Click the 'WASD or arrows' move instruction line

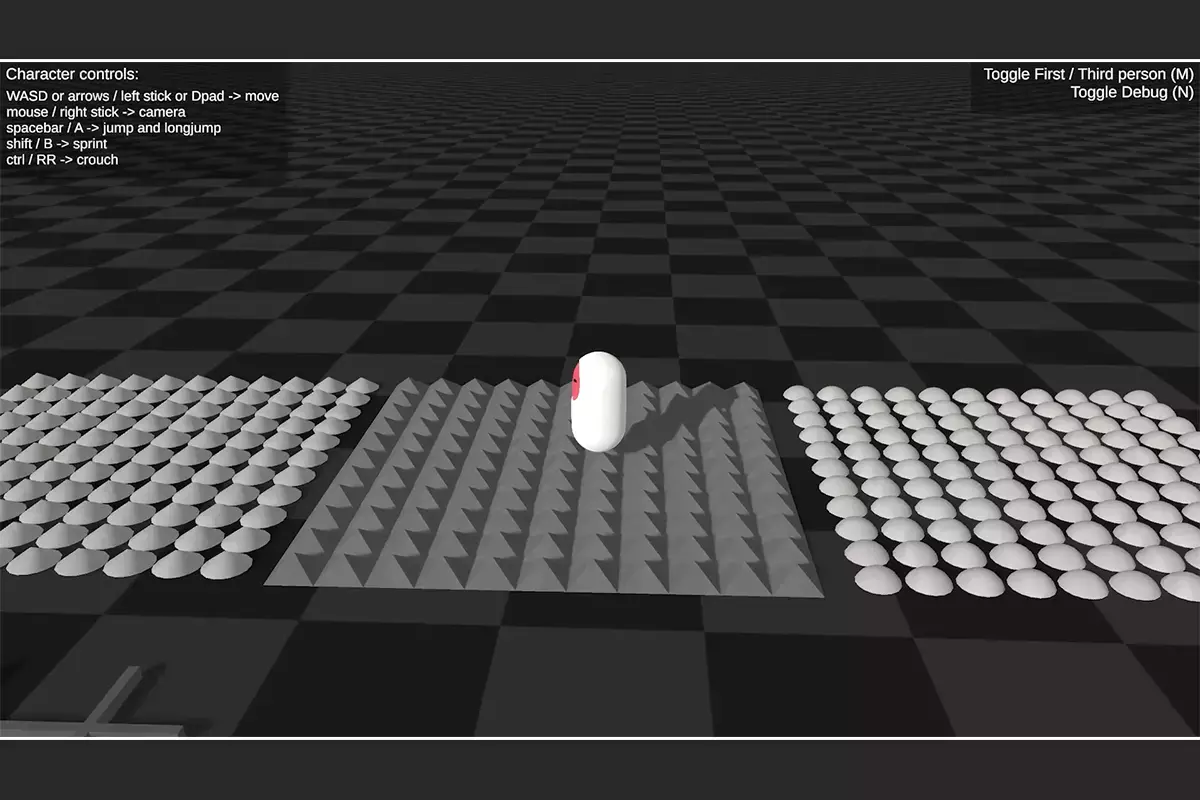point(142,96)
